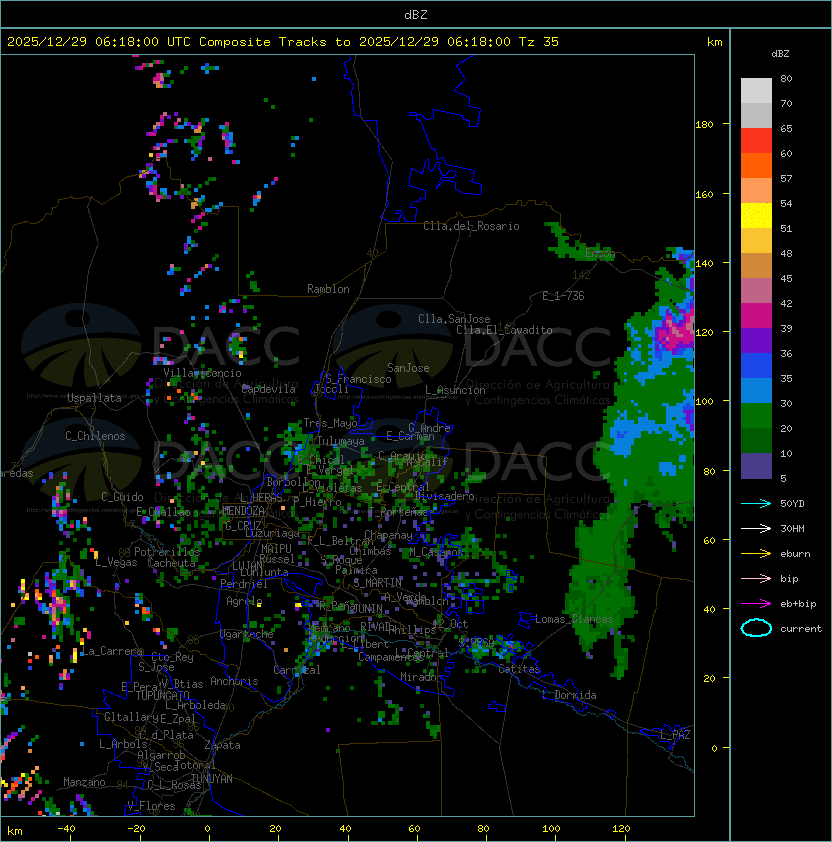Click the 120 tick on bottom axis
The image size is (832, 842).
click(x=621, y=829)
